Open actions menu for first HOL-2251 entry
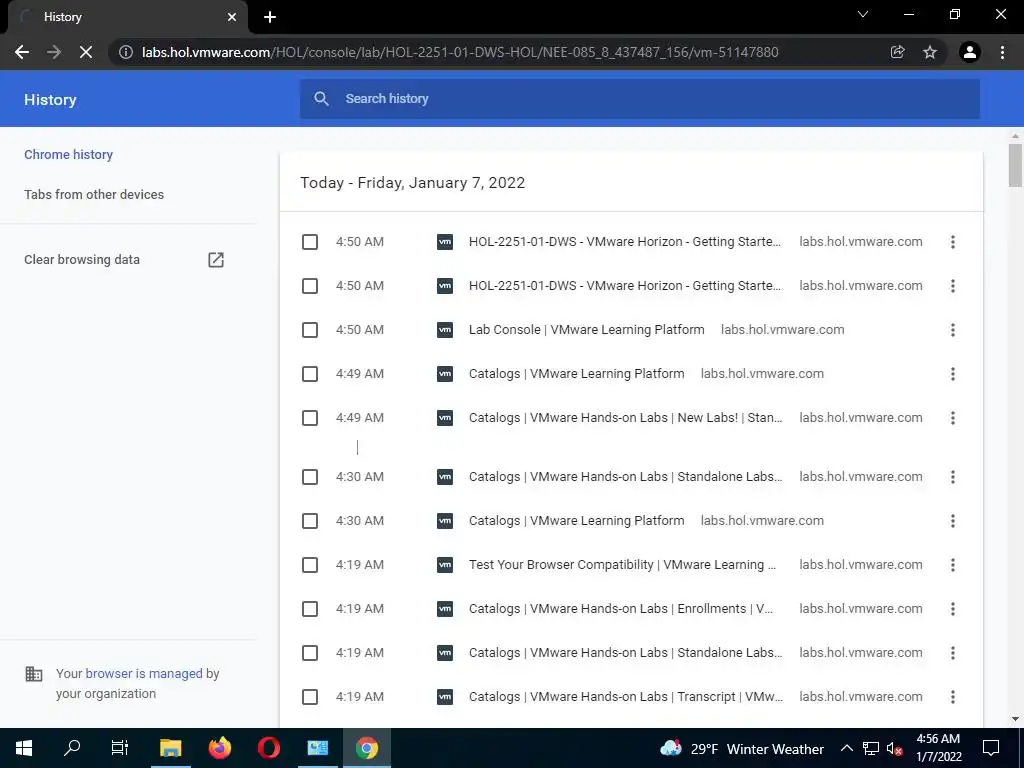Viewport: 1024px width, 768px height. (x=953, y=242)
